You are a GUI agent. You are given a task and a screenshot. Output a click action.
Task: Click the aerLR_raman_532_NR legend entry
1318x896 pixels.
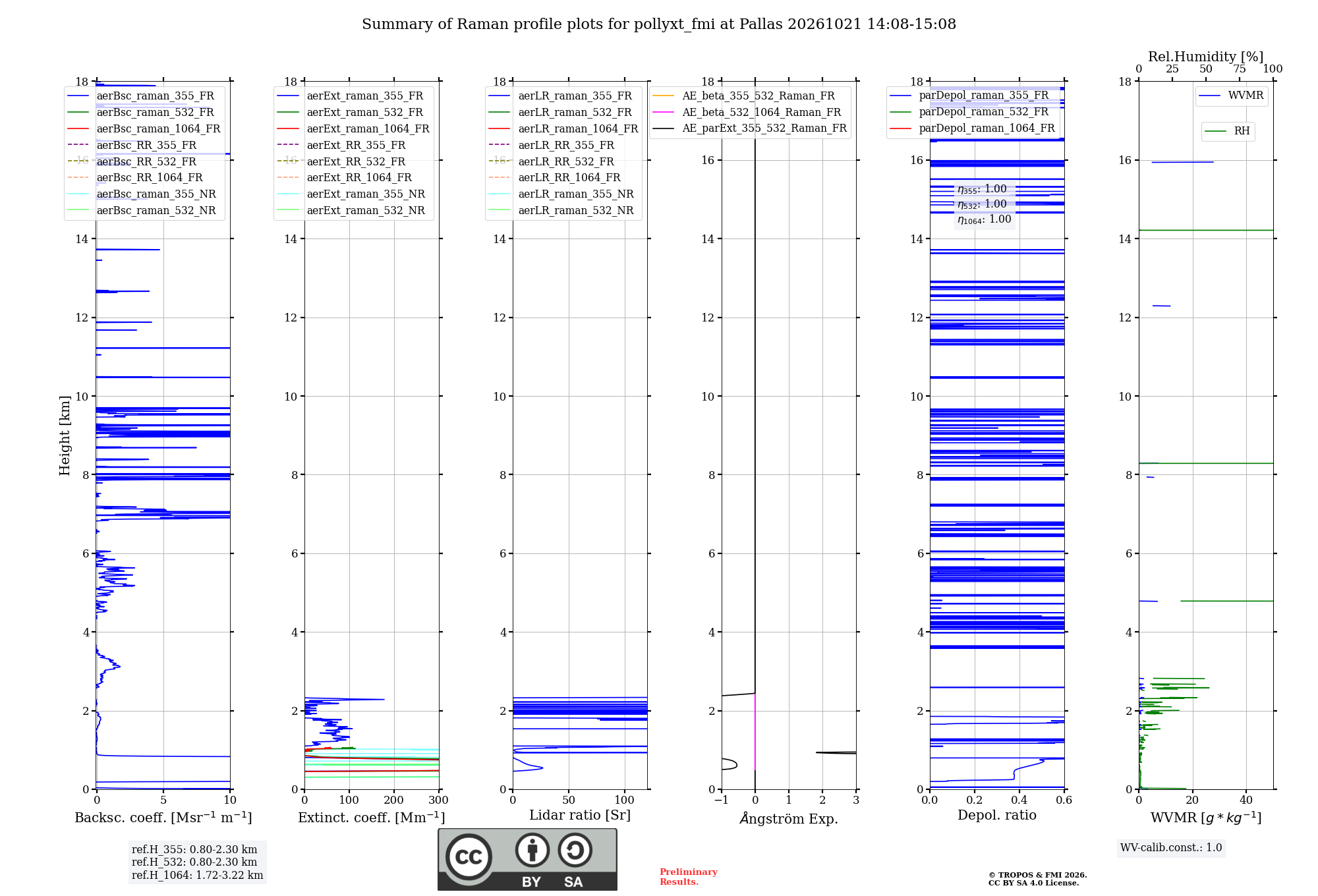pos(561,210)
